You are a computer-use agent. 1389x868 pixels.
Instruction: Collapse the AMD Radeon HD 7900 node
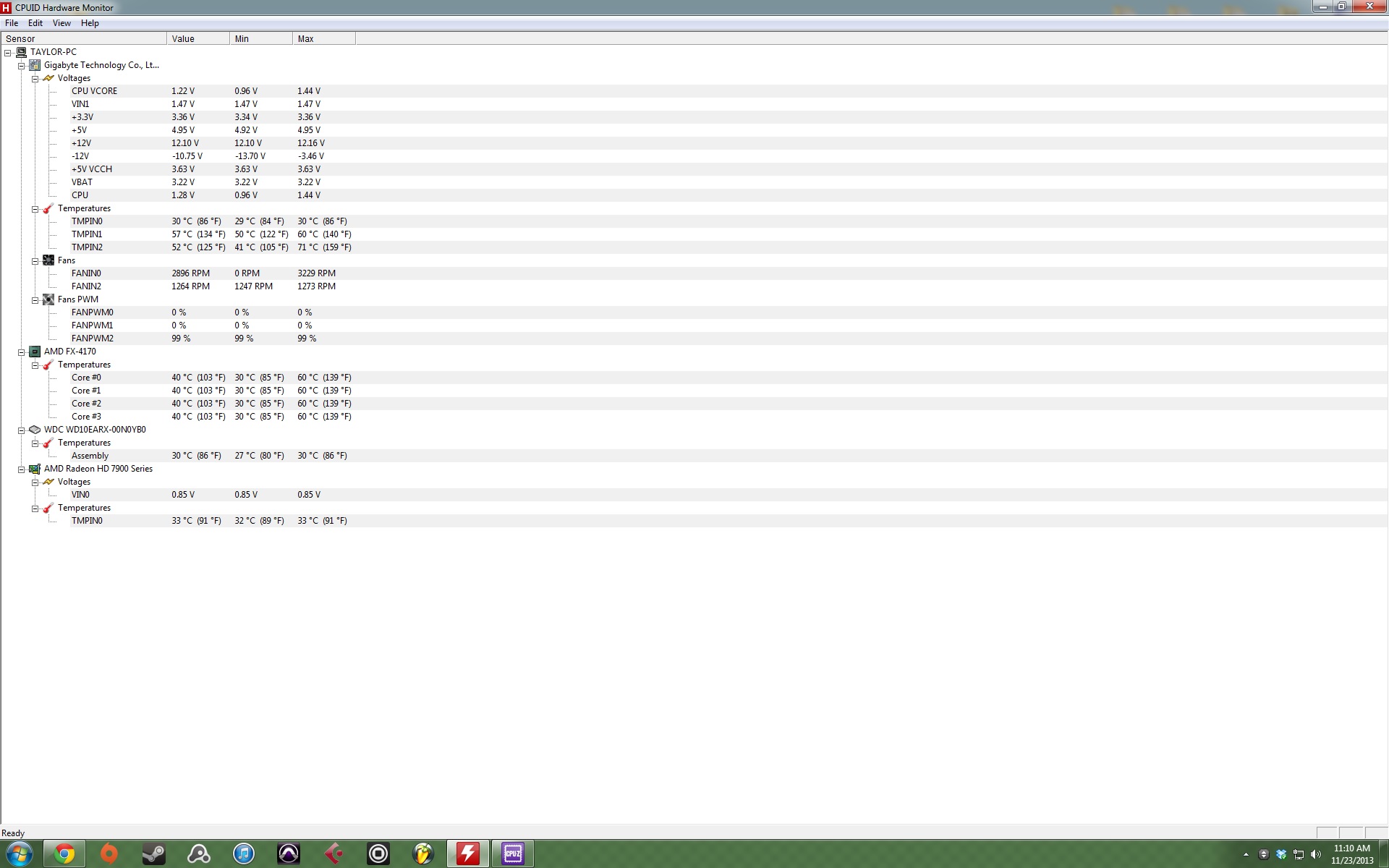[22, 469]
